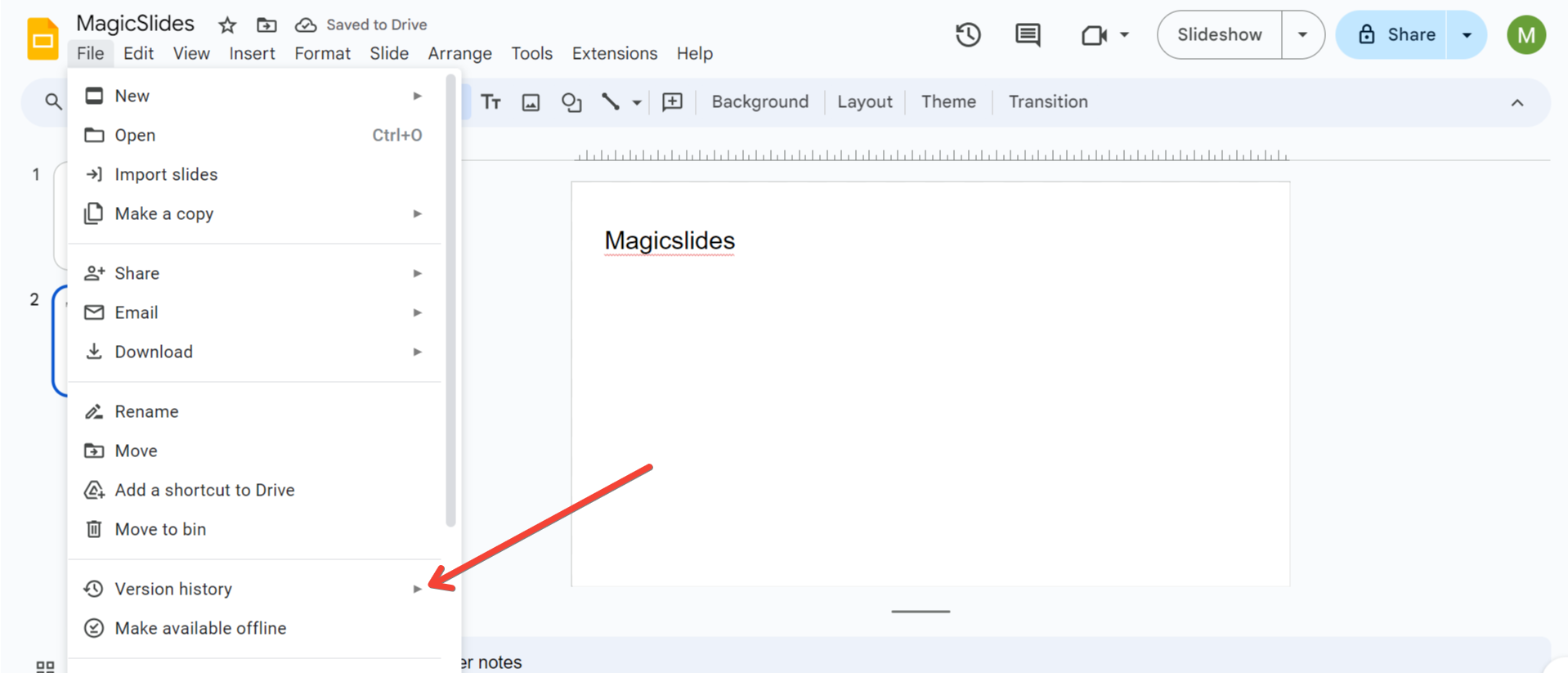Click the move-to-folder icon beside title
1568x673 pixels.
pyautogui.click(x=267, y=25)
